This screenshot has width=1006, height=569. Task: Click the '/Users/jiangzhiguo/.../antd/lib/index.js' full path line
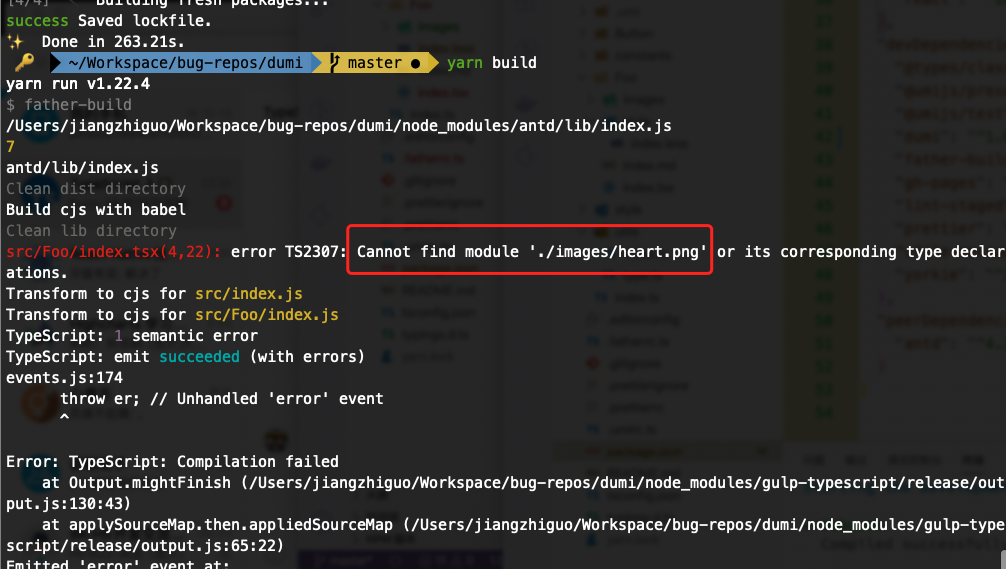(x=339, y=126)
